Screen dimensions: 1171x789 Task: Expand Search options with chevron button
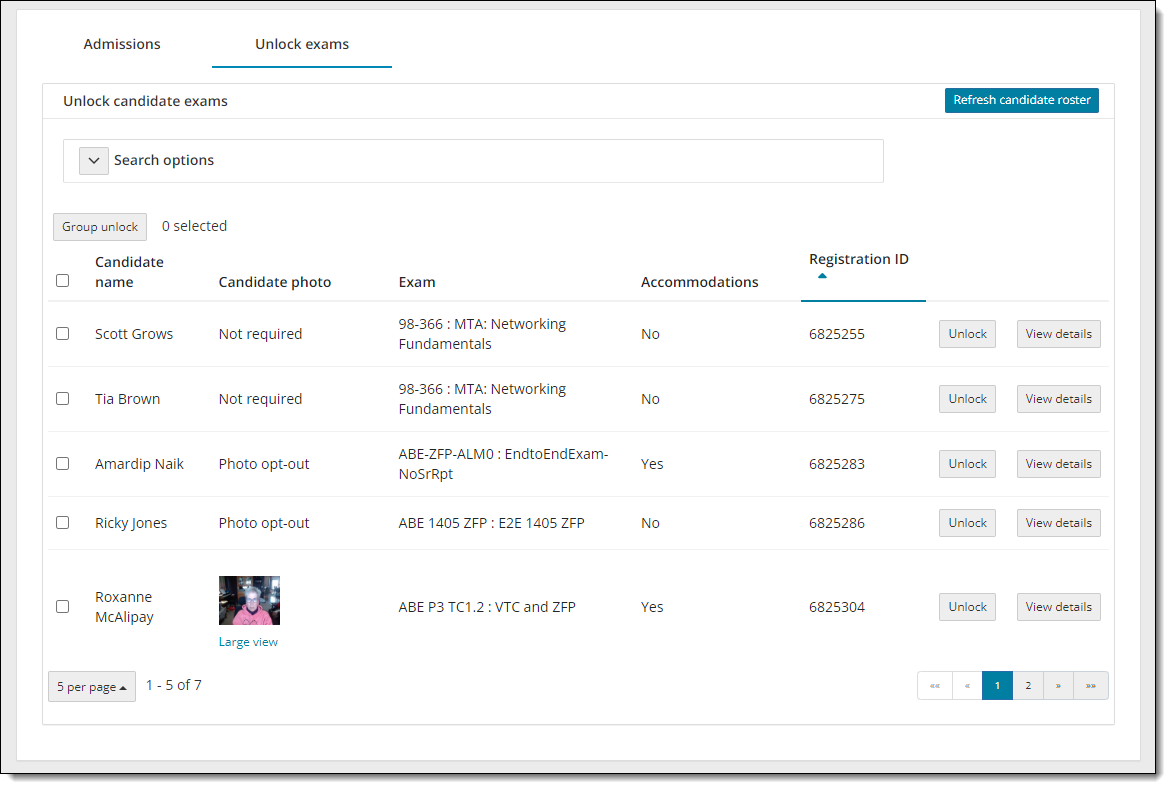(x=94, y=161)
